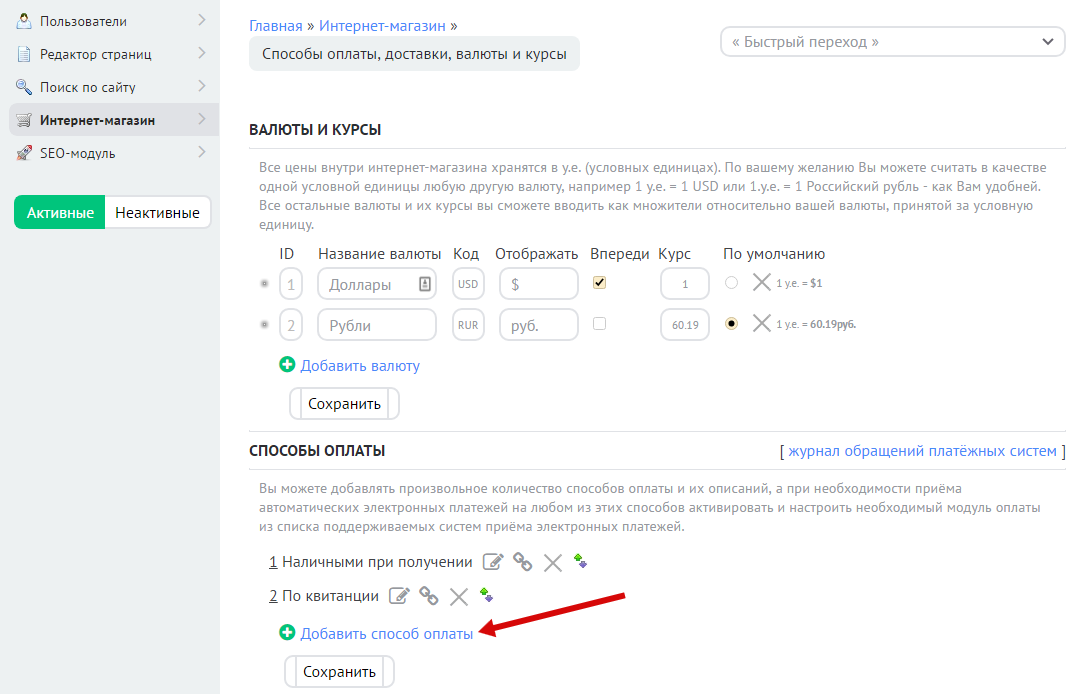Image resolution: width=1080 pixels, height=694 pixels.
Task: Click 'Добавить способ оплаты' link
Action: (386, 633)
